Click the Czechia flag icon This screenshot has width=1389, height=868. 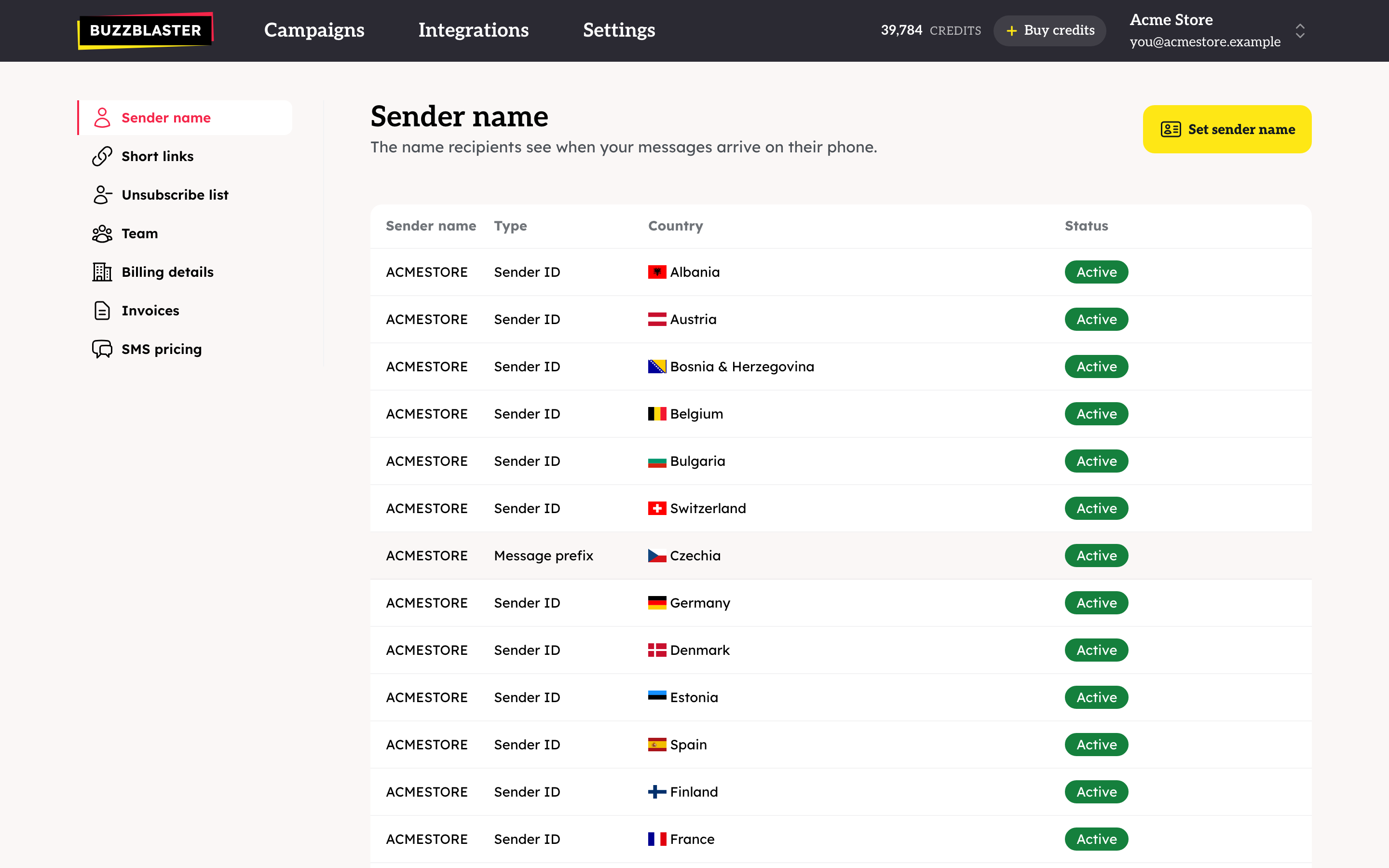click(x=657, y=556)
